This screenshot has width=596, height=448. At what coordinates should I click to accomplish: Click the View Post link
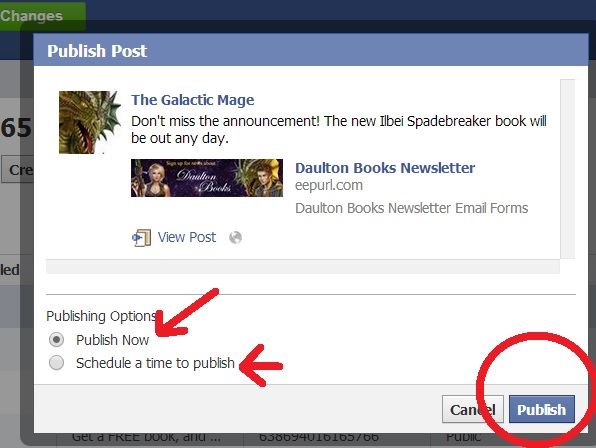pos(187,237)
